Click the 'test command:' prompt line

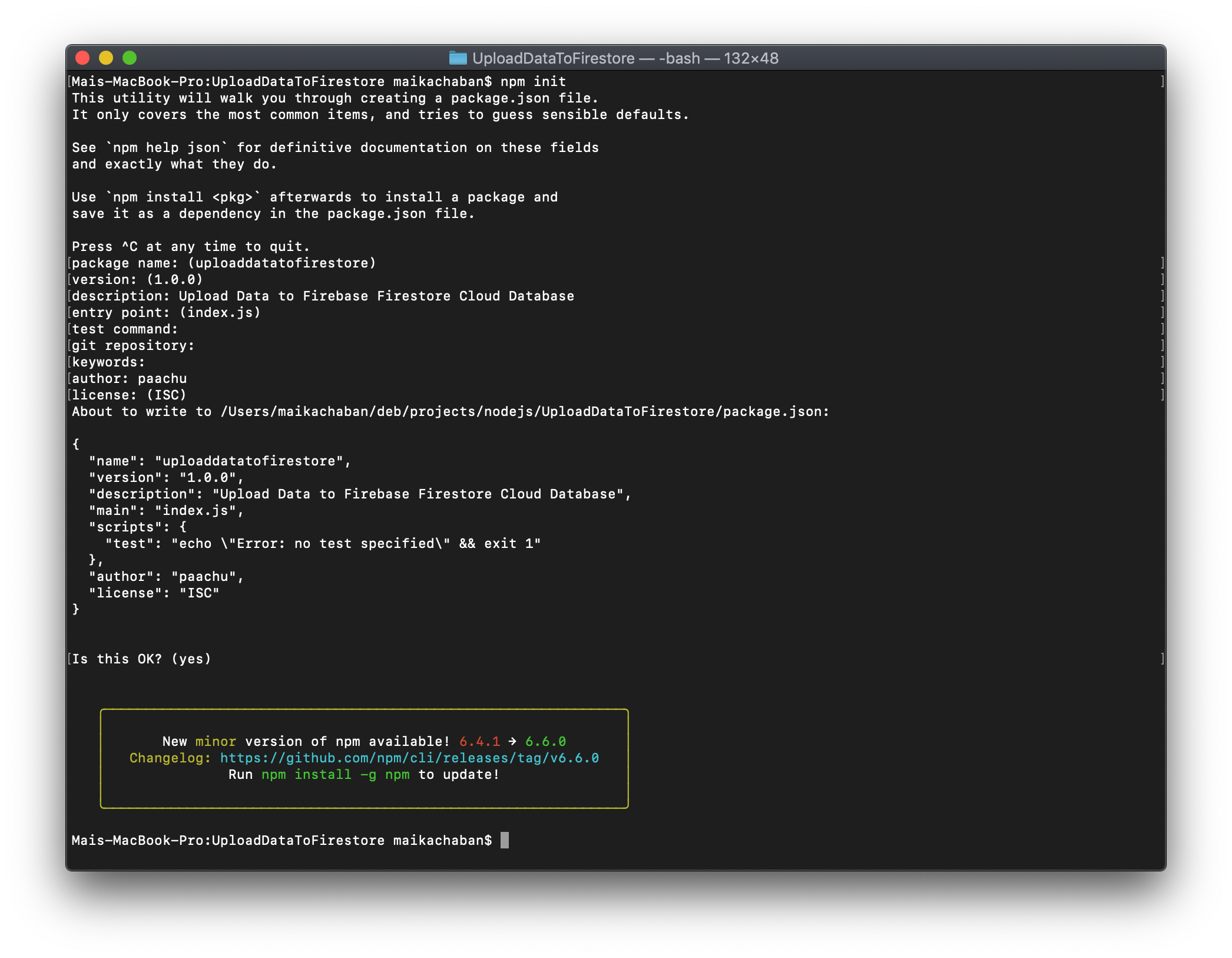125,329
